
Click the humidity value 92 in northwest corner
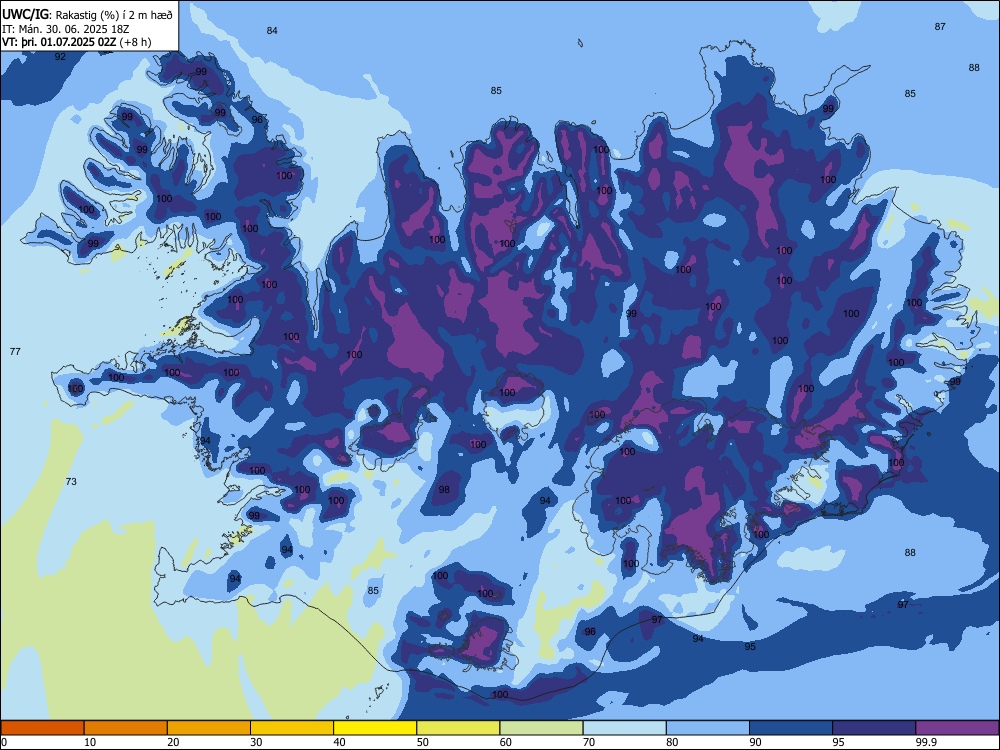(60, 57)
